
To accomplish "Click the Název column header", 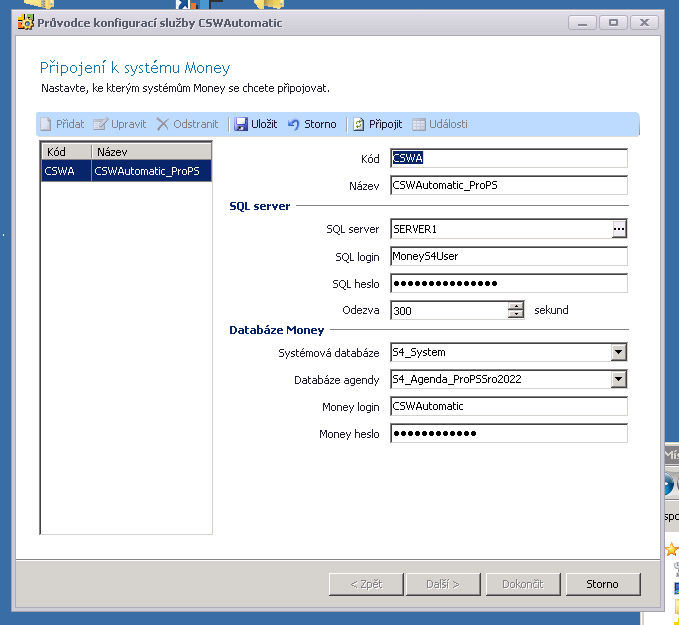I will click(x=150, y=151).
